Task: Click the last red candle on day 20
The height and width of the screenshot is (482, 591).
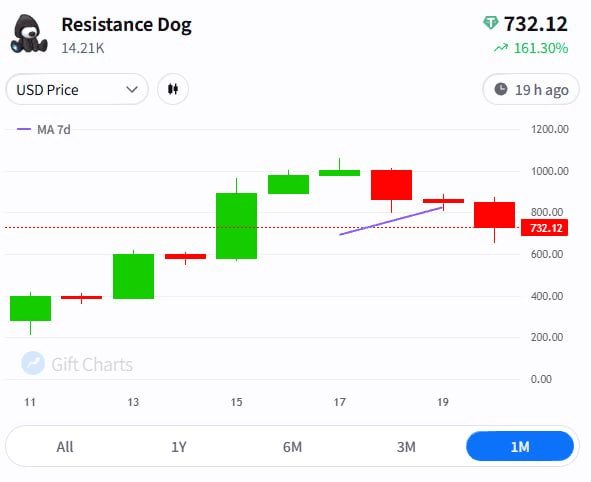Action: click(495, 215)
